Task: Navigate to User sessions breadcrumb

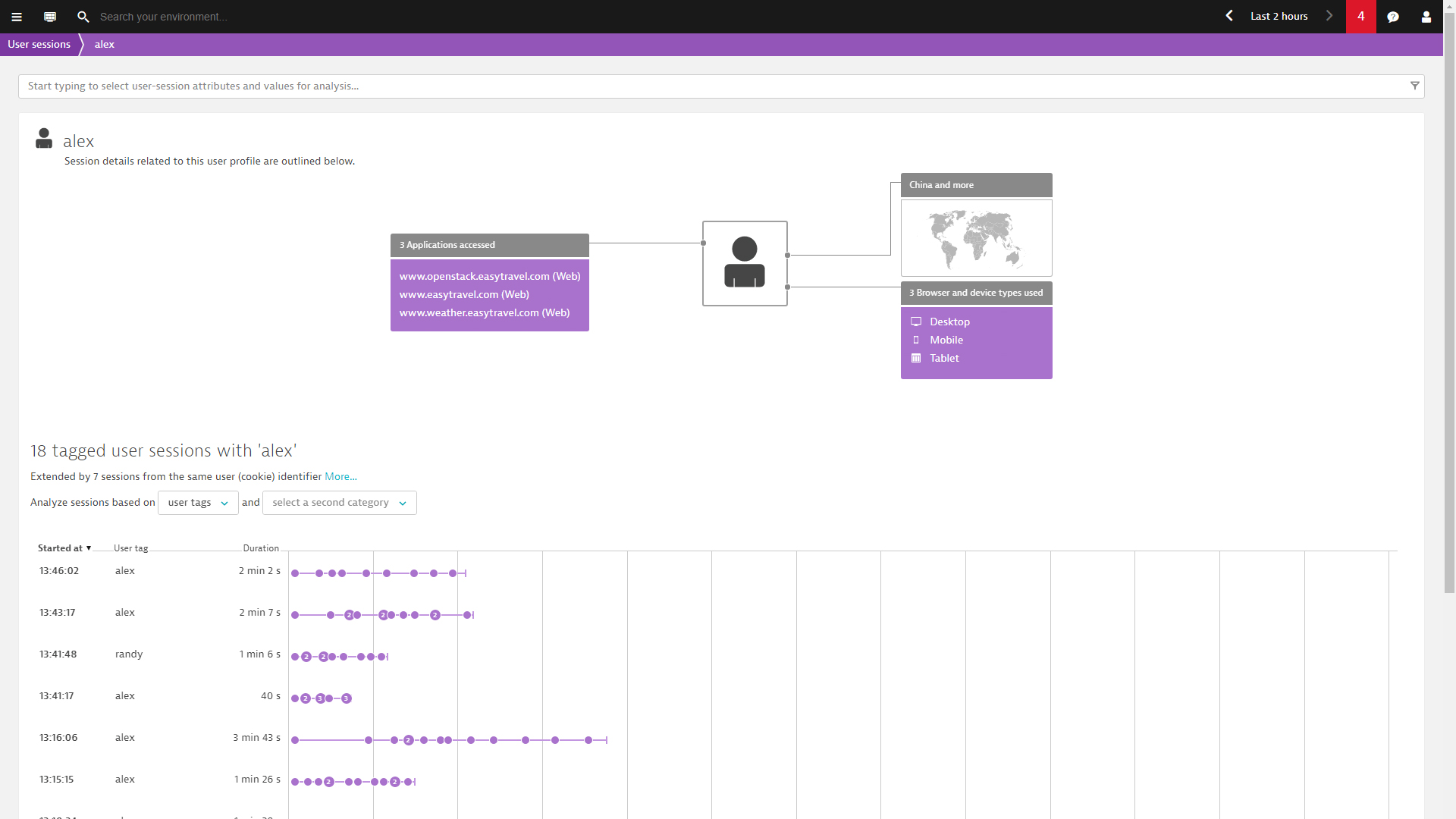Action: click(39, 44)
